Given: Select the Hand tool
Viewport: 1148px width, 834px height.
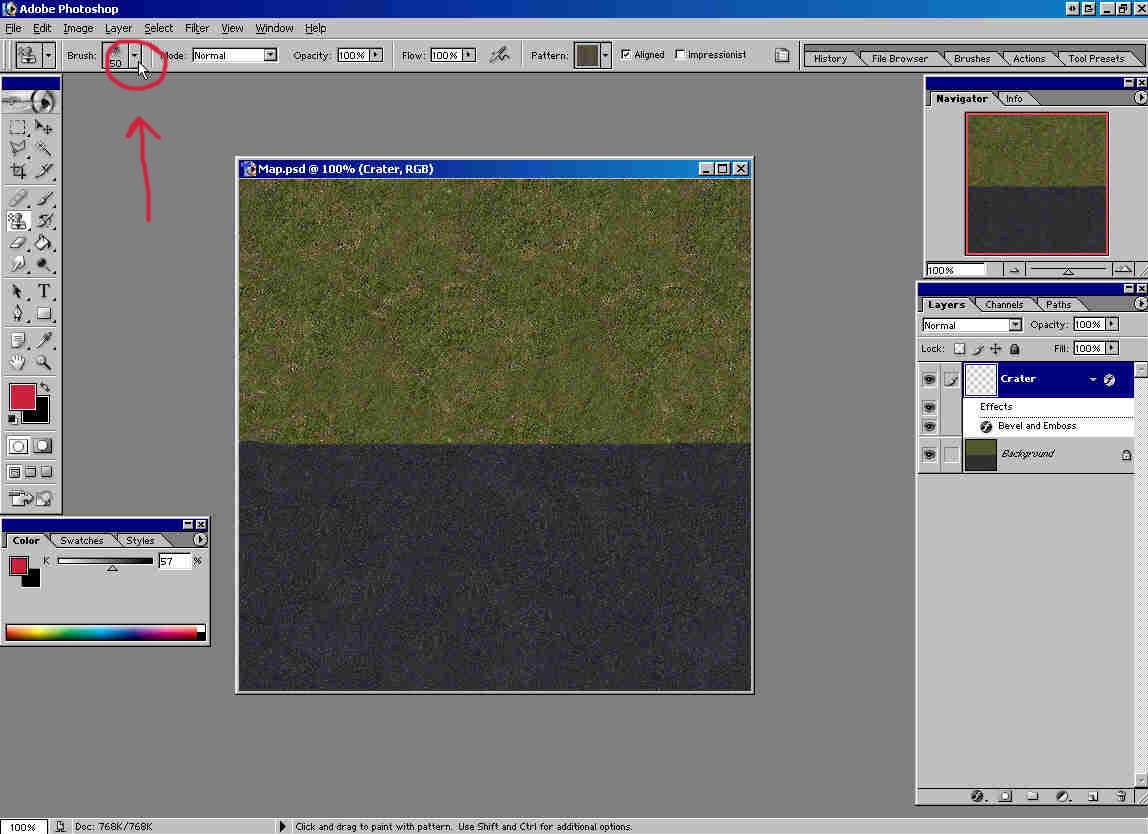Looking at the screenshot, I should tap(18, 363).
